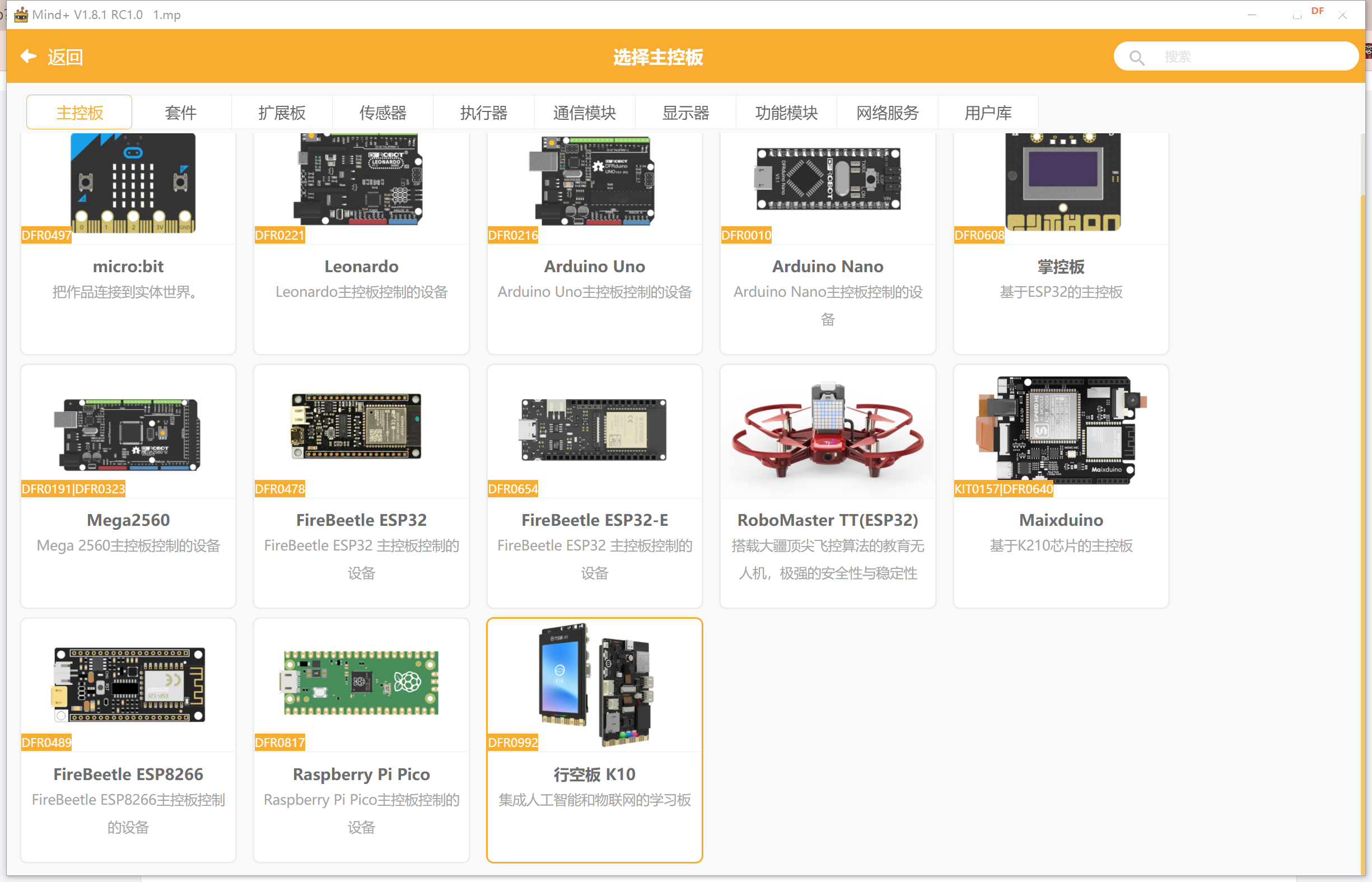Focus the 搜索 search field
The width and height of the screenshot is (1372, 882).
pyautogui.click(x=1236, y=57)
